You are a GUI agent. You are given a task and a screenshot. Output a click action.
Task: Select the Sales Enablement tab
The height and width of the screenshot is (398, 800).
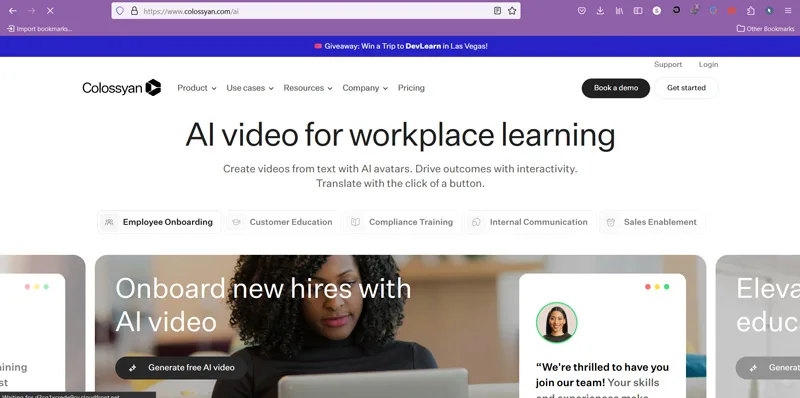[652, 222]
